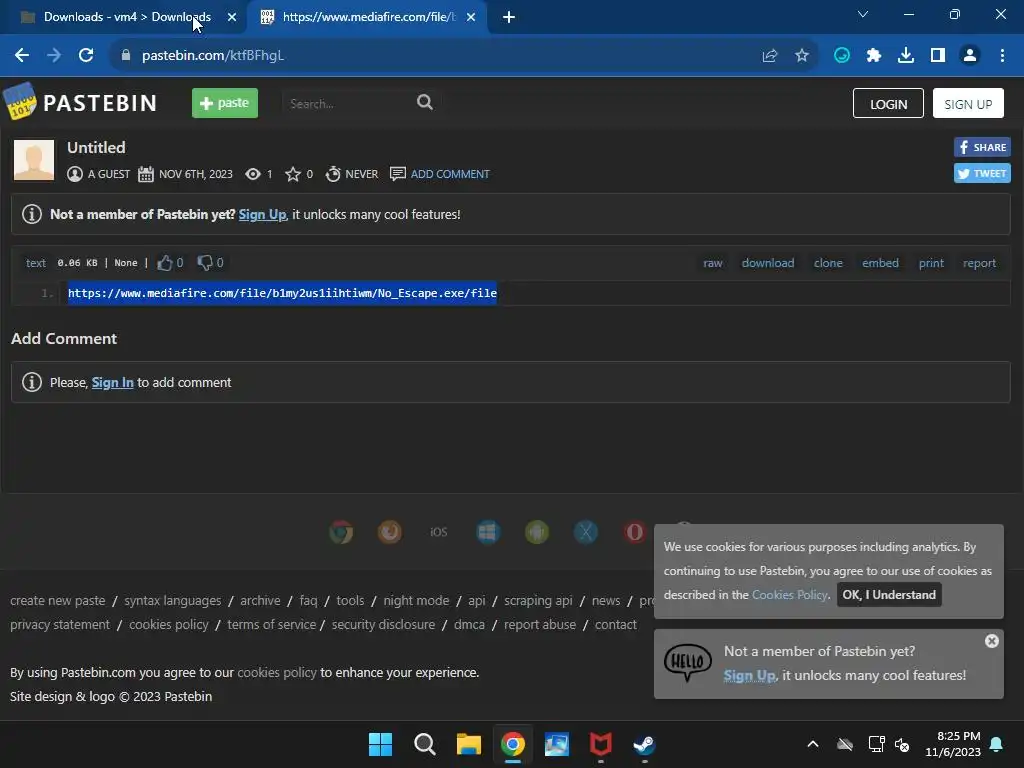
Task: Open McAfee from the taskbar
Action: (600, 744)
